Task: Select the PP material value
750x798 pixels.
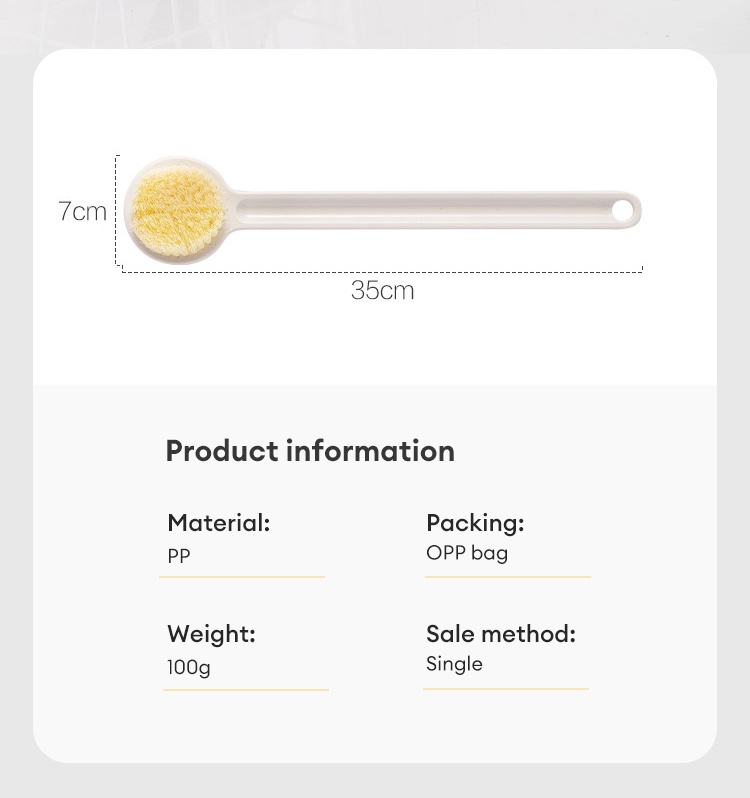Action: [178, 556]
